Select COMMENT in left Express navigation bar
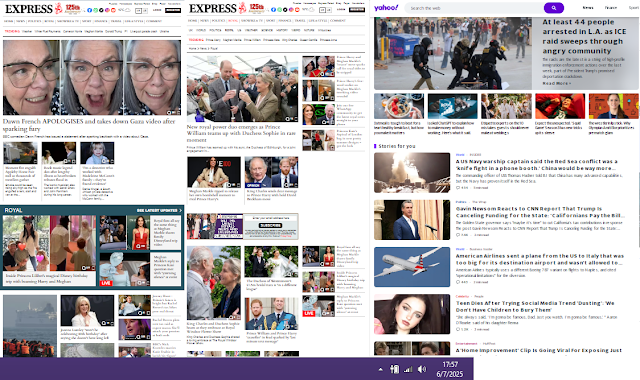Screen dimensions: 640x380 point(153,21)
